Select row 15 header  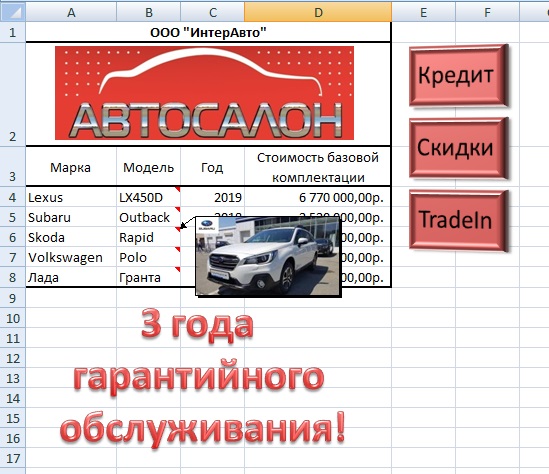tap(13, 418)
